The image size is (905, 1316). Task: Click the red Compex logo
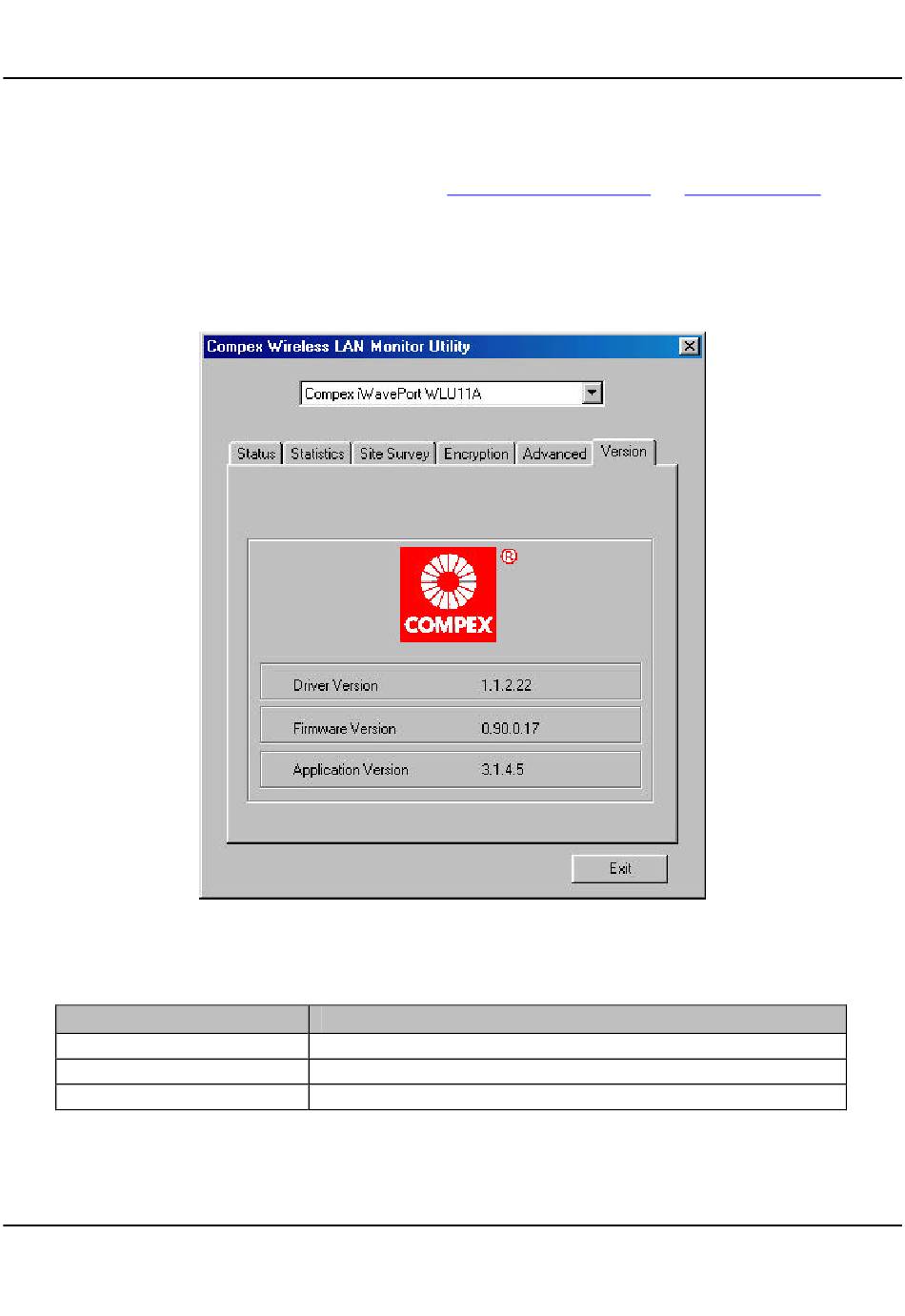pyautogui.click(x=448, y=594)
